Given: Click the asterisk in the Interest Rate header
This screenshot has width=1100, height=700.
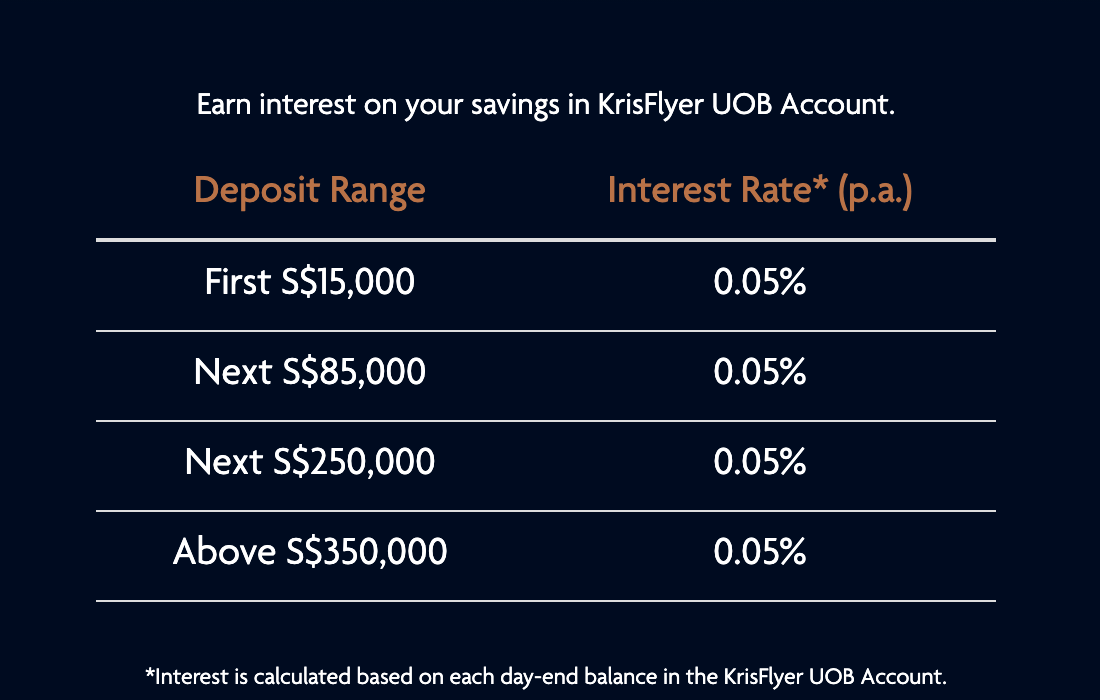Looking at the screenshot, I should pyautogui.click(x=820, y=182).
